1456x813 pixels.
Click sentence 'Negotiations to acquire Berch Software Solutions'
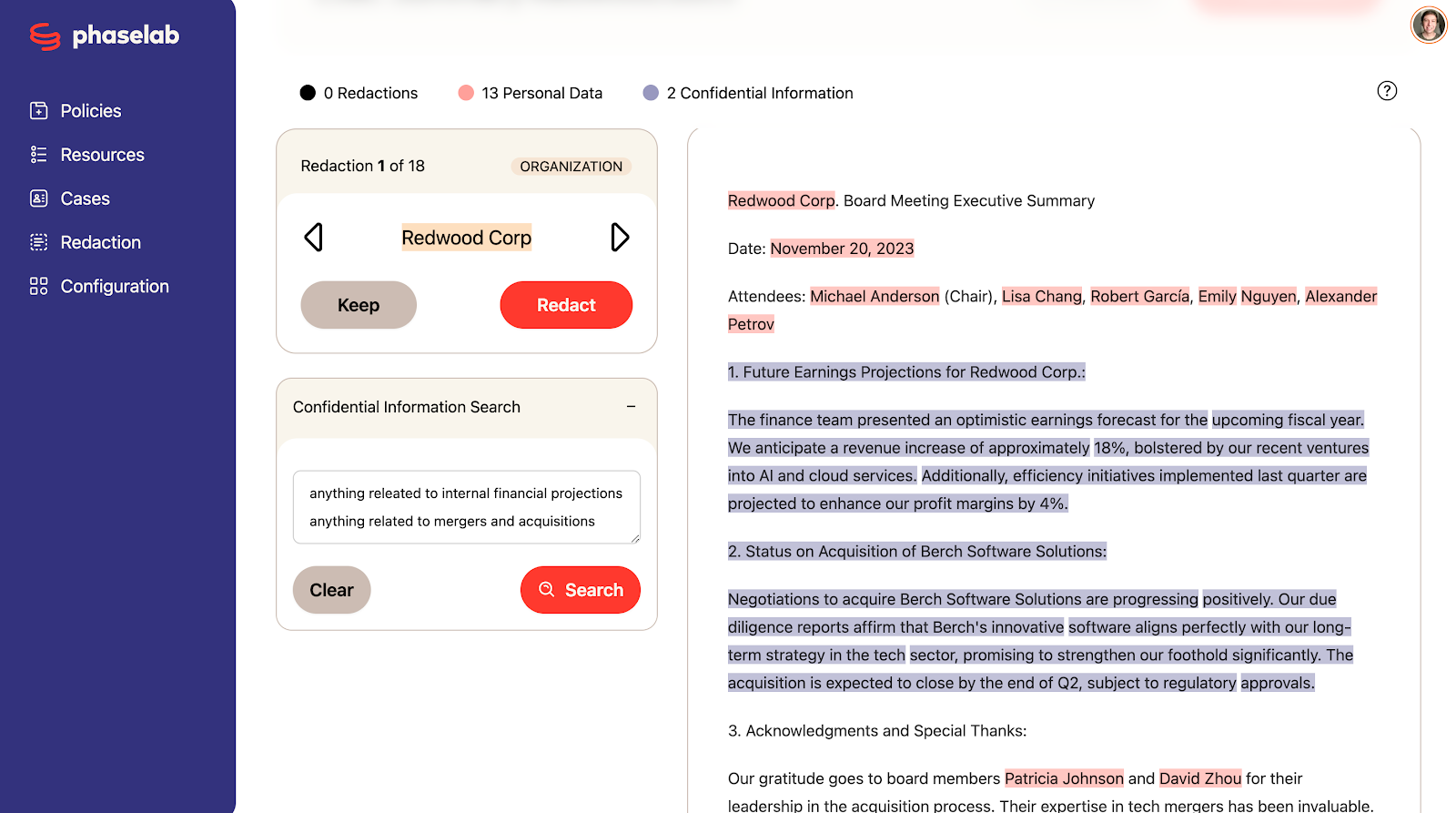905,599
